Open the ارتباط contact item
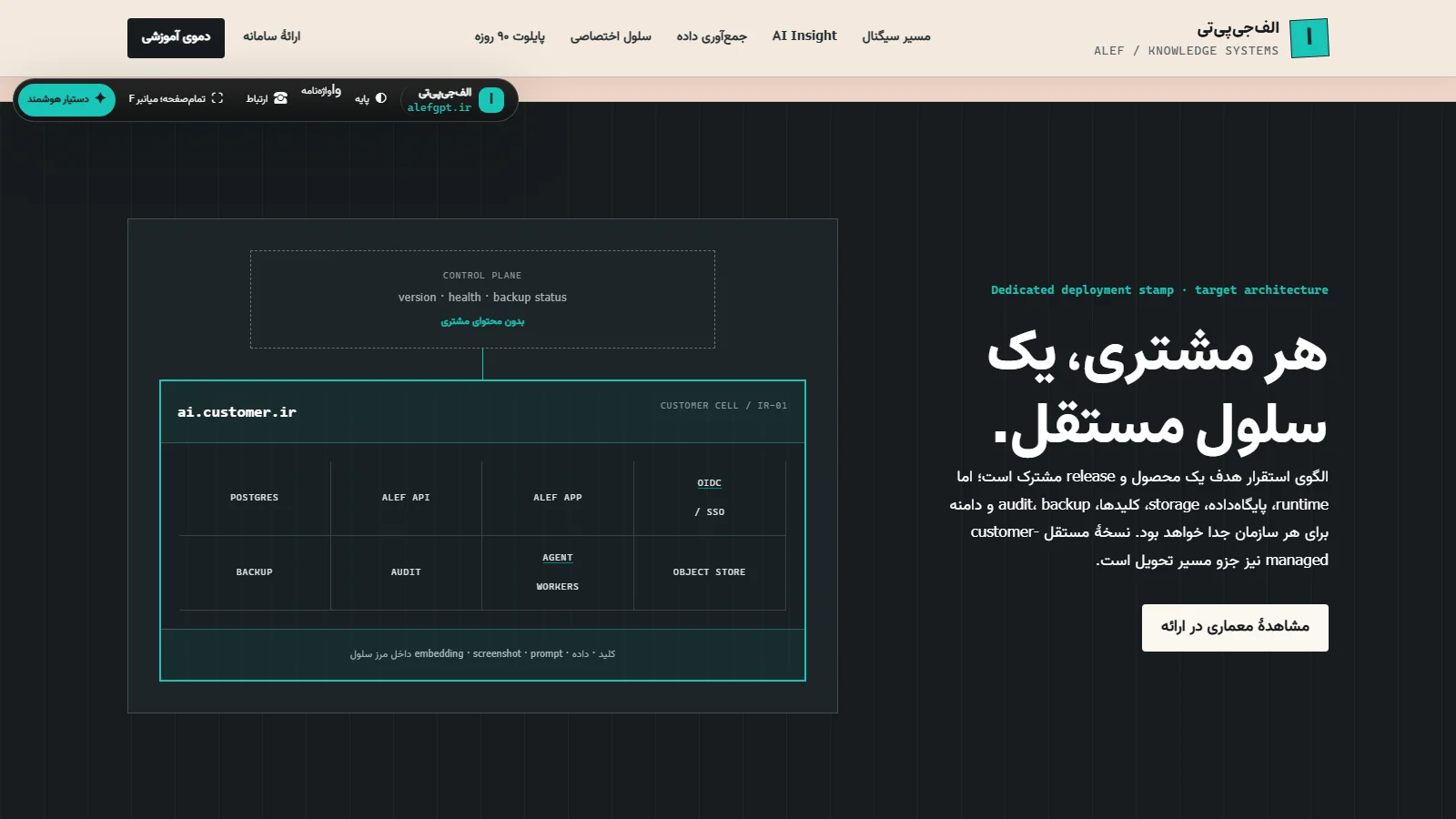This screenshot has height=819, width=1456. pos(267,98)
